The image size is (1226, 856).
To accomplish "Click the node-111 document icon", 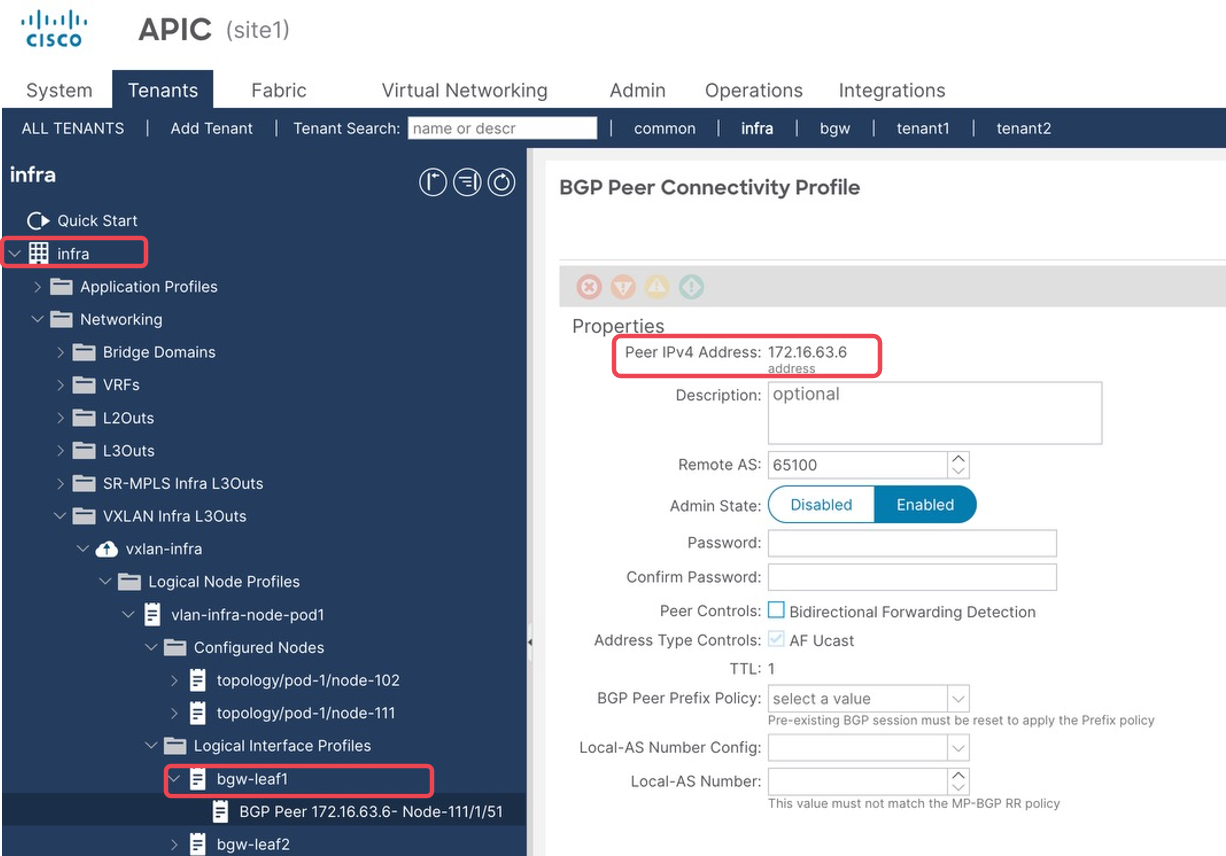I will click(x=197, y=713).
